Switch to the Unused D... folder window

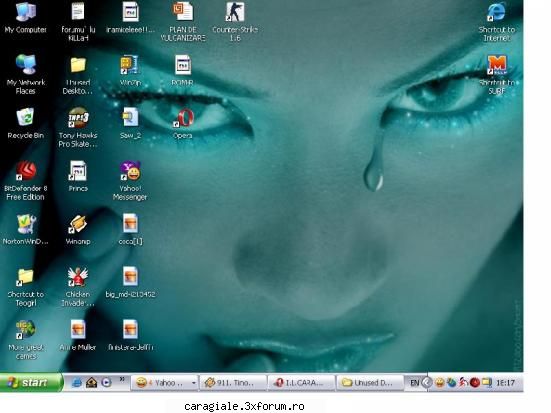tap(369, 383)
